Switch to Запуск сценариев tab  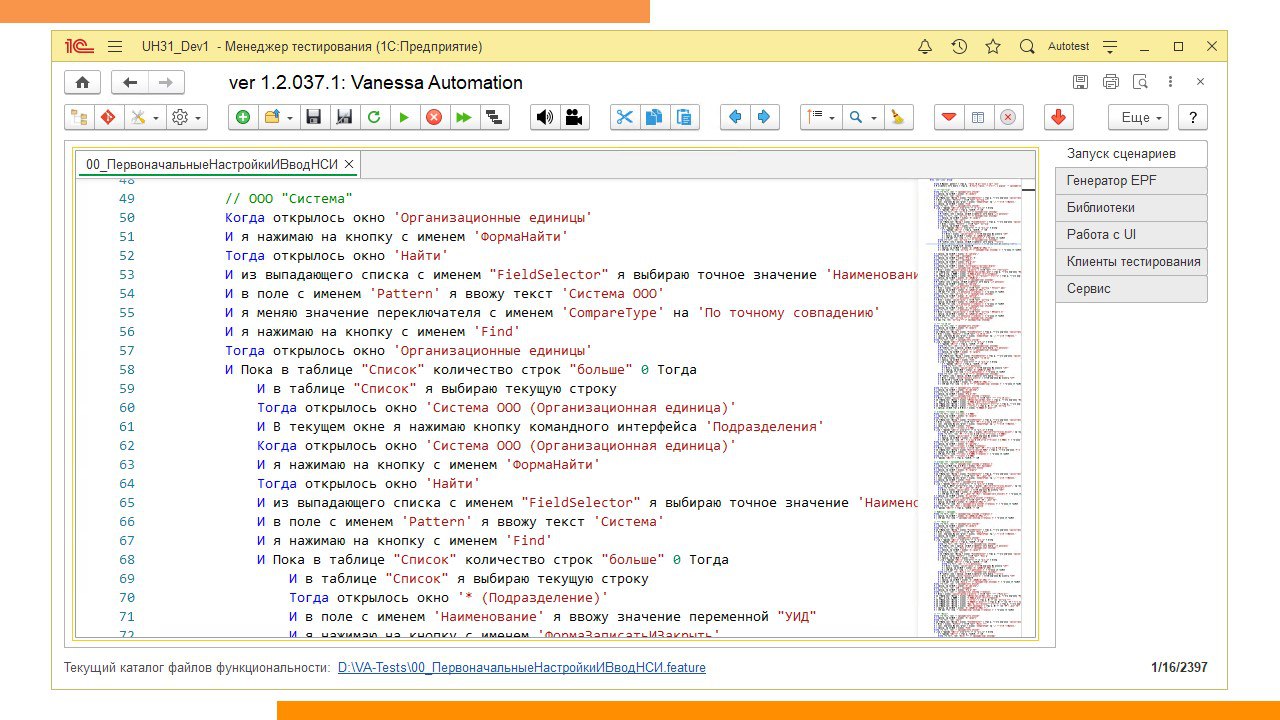[x=1131, y=154]
